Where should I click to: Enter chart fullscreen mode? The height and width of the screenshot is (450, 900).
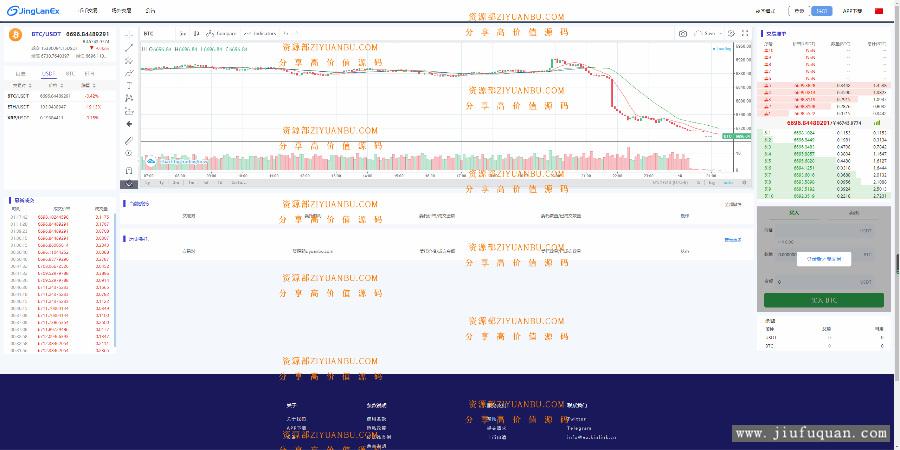tap(745, 33)
